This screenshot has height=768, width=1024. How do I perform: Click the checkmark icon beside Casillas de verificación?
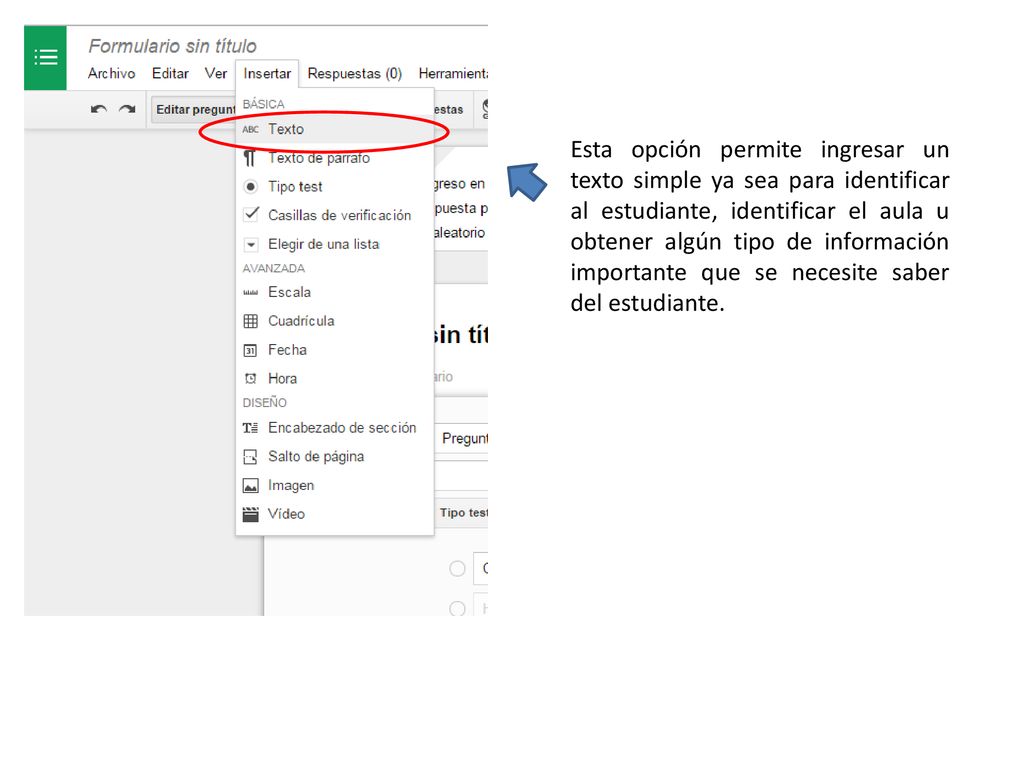pos(251,214)
